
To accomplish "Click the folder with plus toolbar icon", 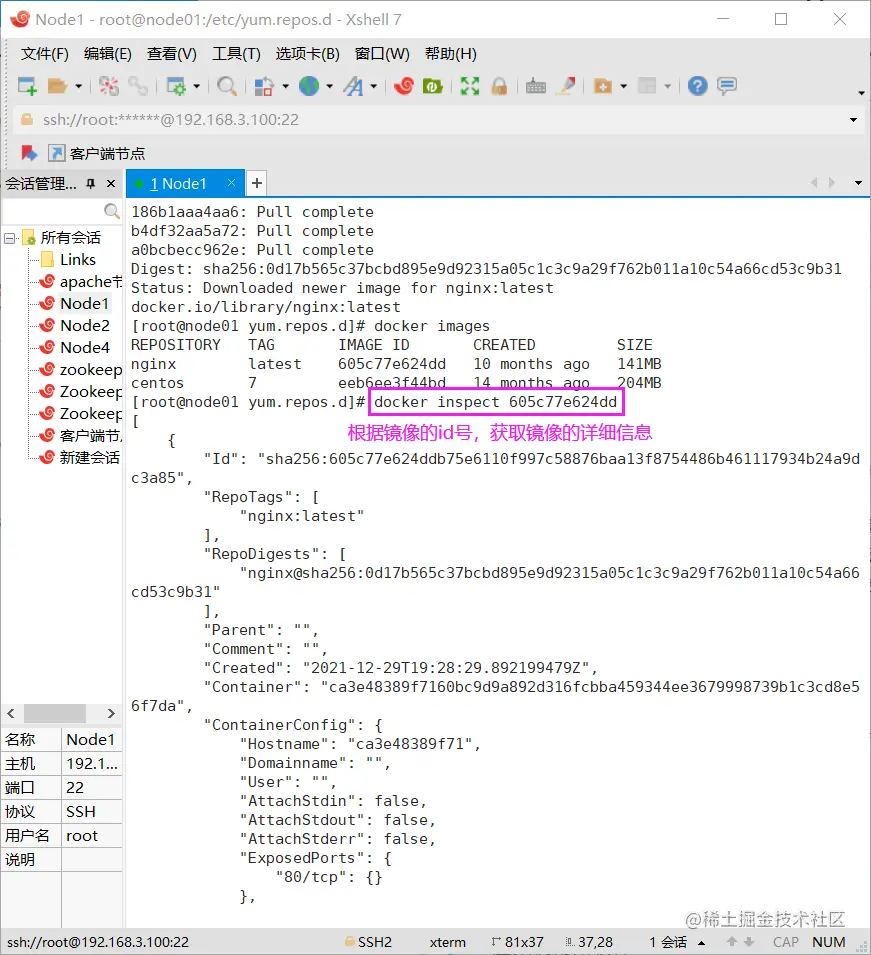I will point(603,86).
